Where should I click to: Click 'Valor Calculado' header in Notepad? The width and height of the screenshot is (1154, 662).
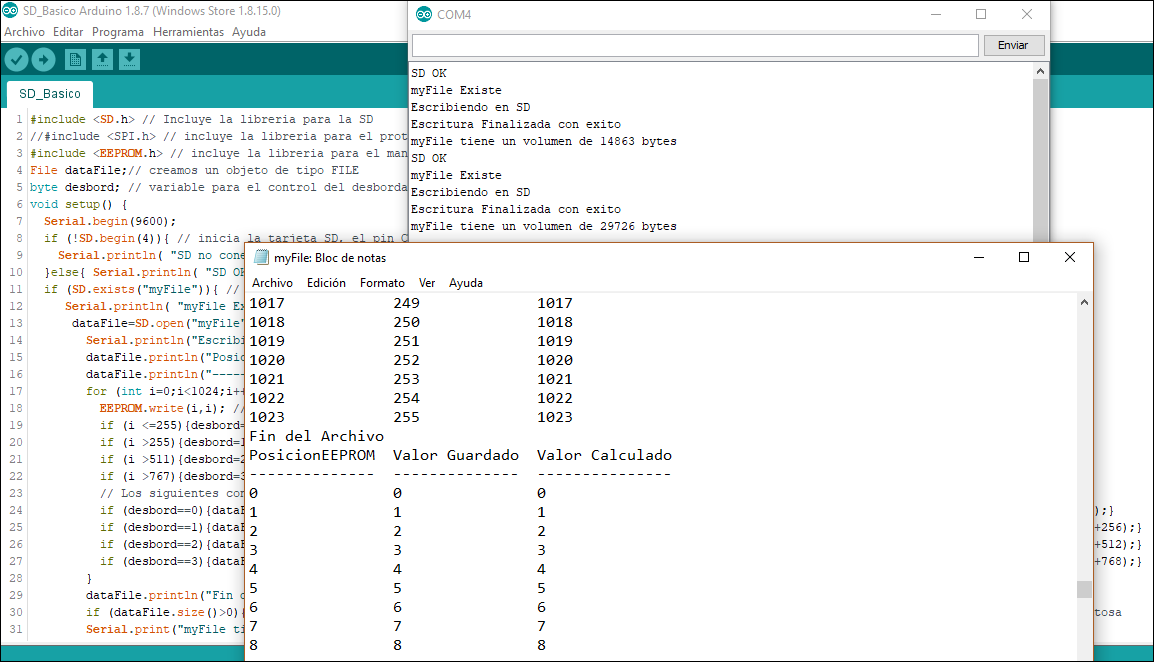(x=604, y=455)
